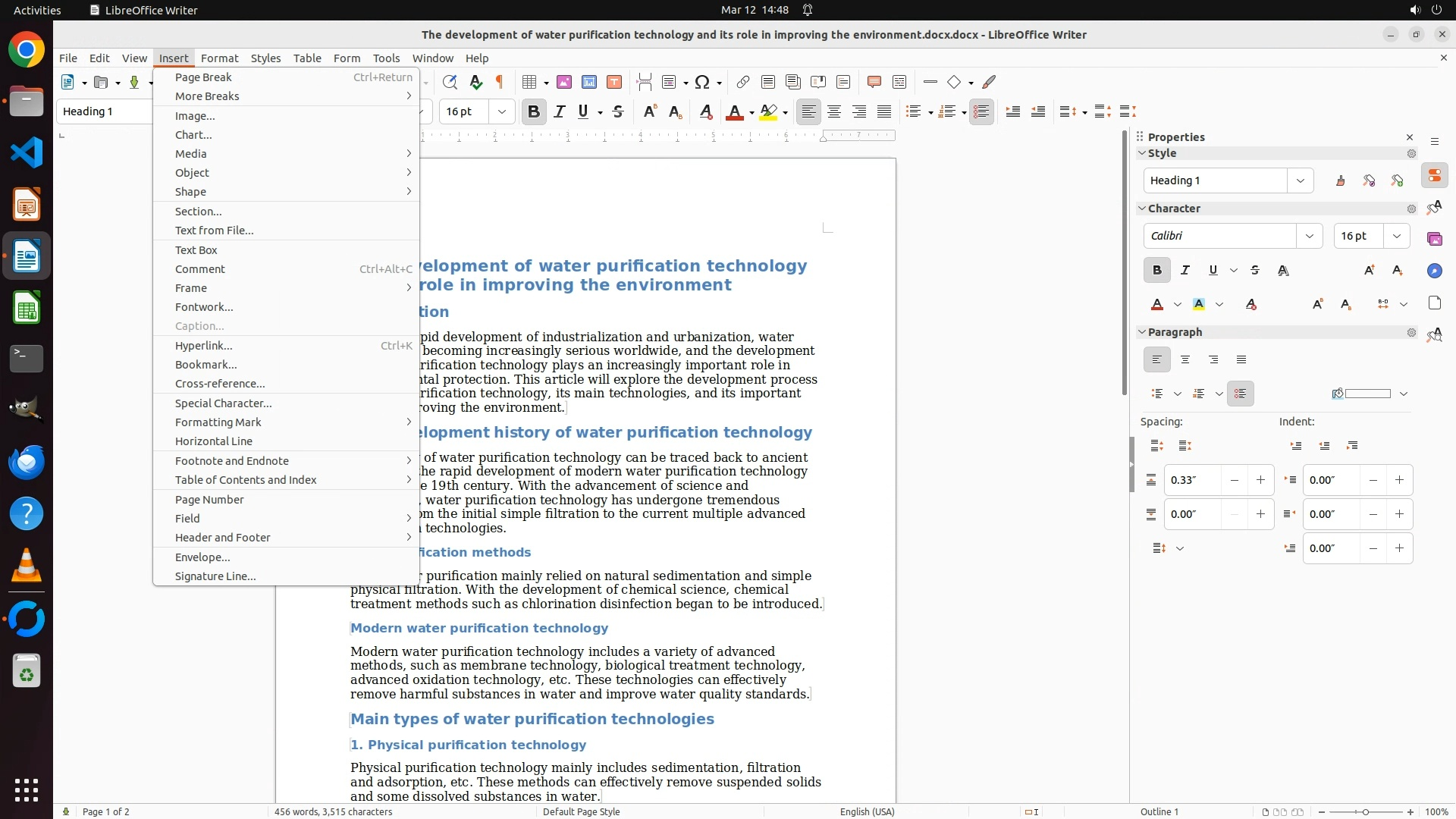Collapse the Character panel section
This screenshot has height=819, width=1456.
pos(1142,208)
